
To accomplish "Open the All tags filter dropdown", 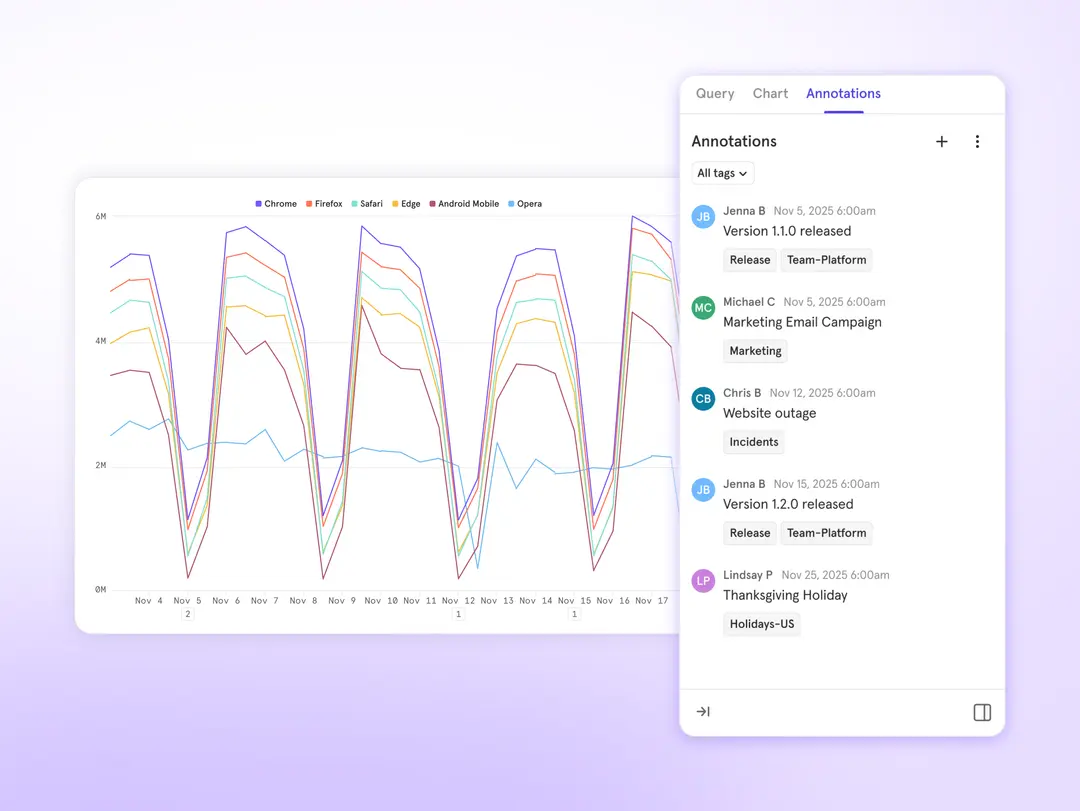I will tap(722, 172).
